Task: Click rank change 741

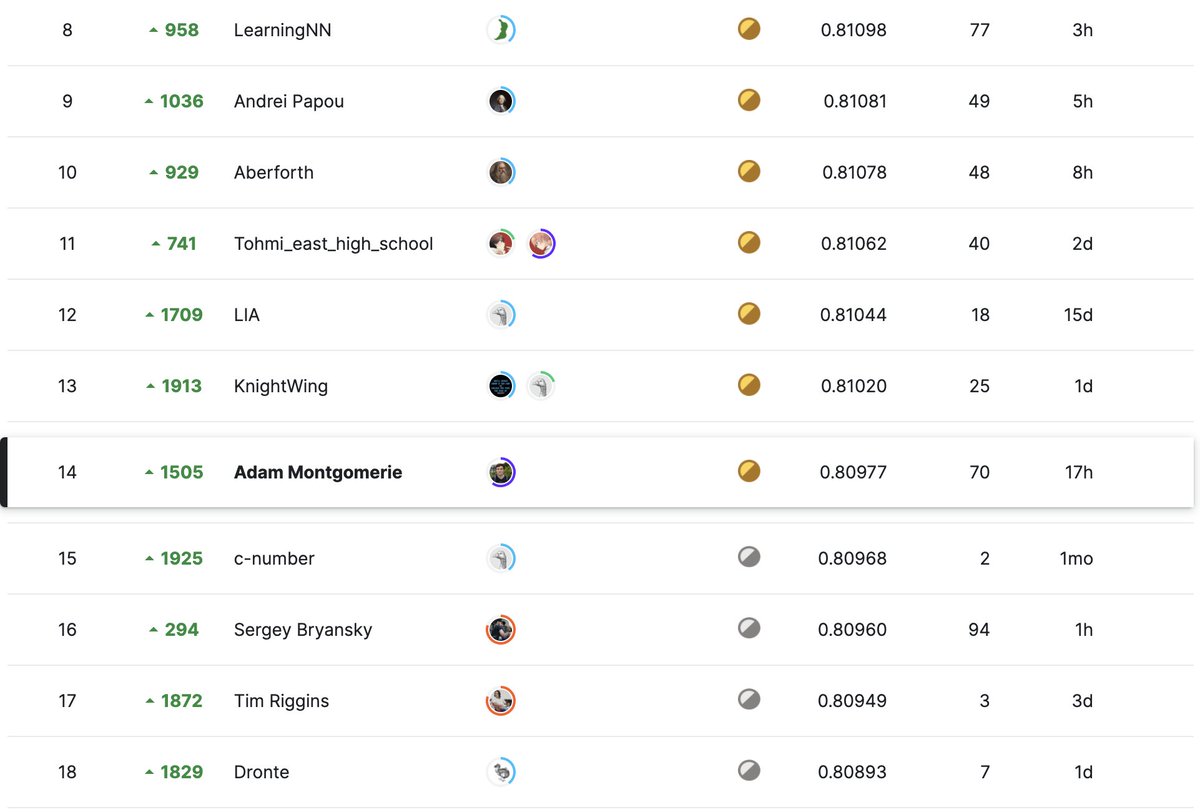Action: (174, 243)
